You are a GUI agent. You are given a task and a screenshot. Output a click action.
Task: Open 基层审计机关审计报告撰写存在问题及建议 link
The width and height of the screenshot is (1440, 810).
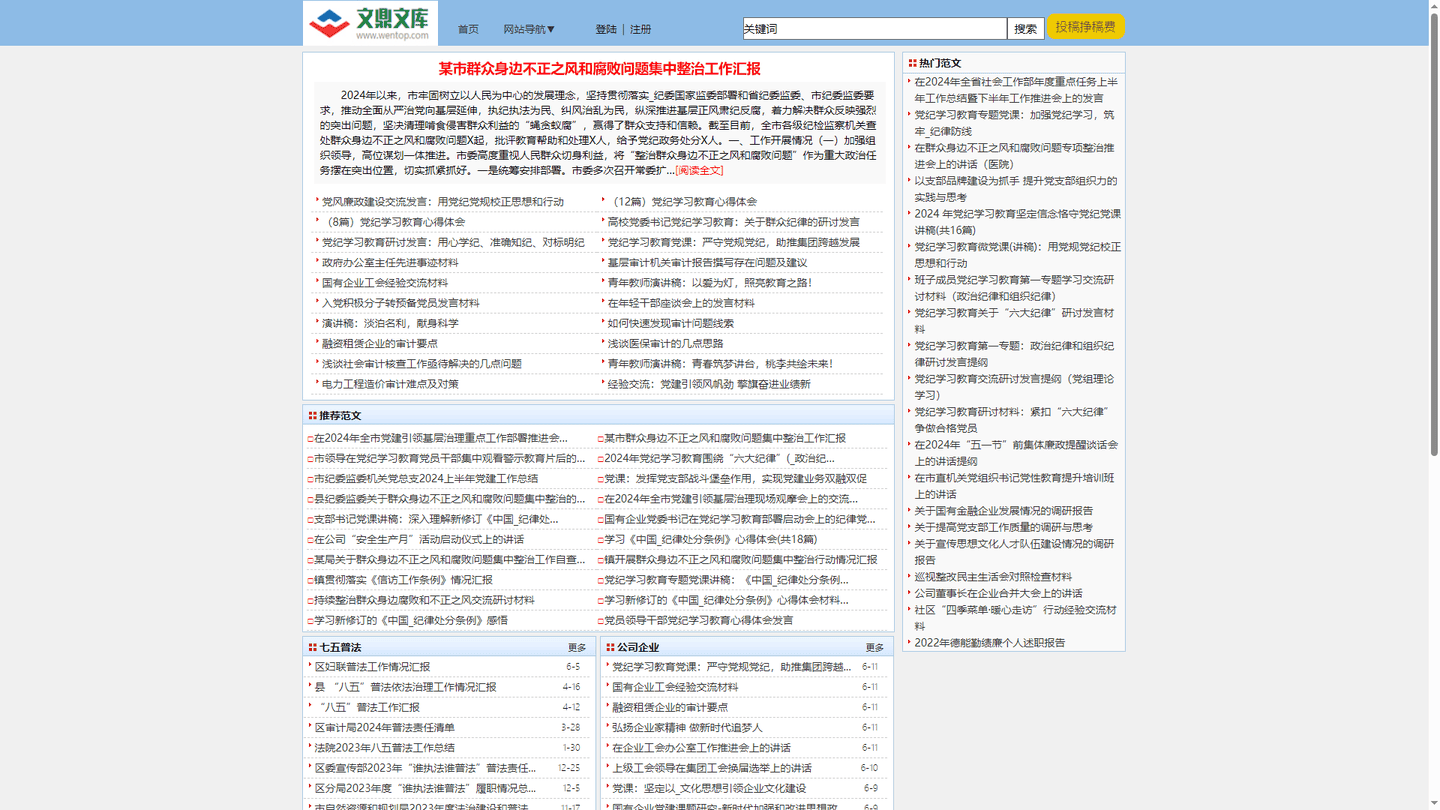pyautogui.click(x=707, y=263)
